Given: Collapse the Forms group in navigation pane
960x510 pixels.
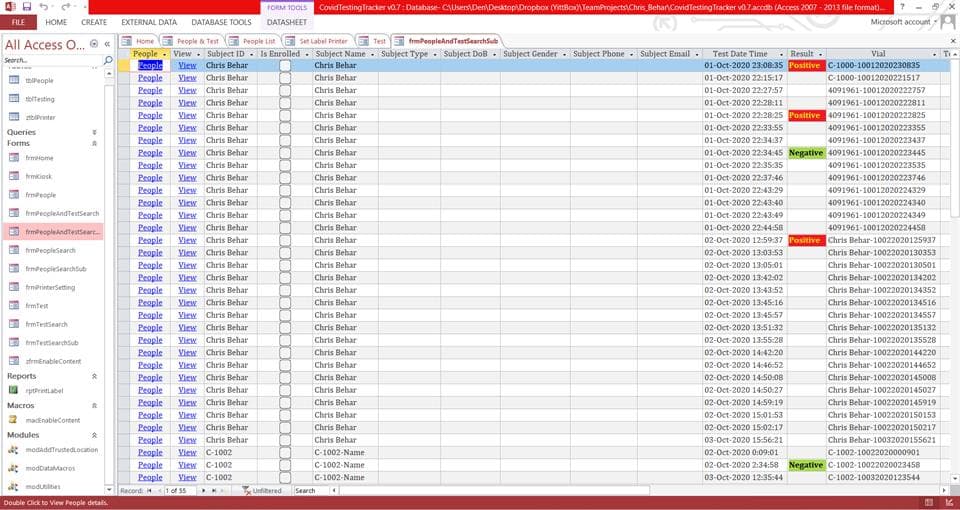Looking at the screenshot, I should tap(94, 143).
